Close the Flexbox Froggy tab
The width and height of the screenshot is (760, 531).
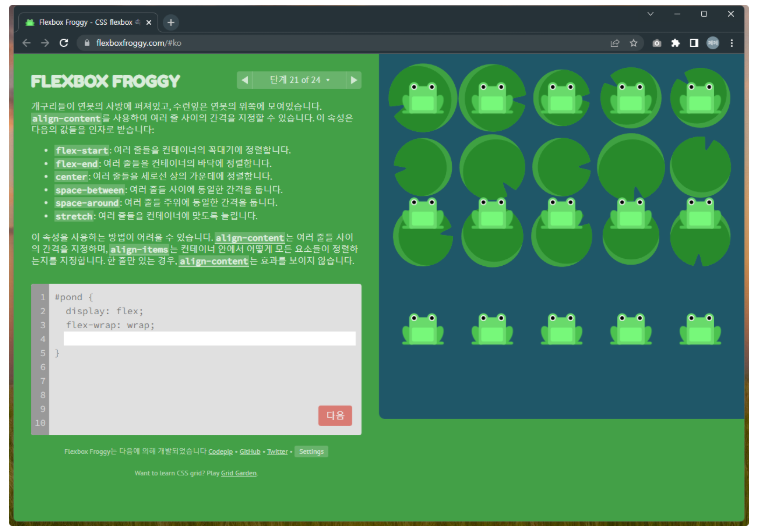[x=149, y=22]
